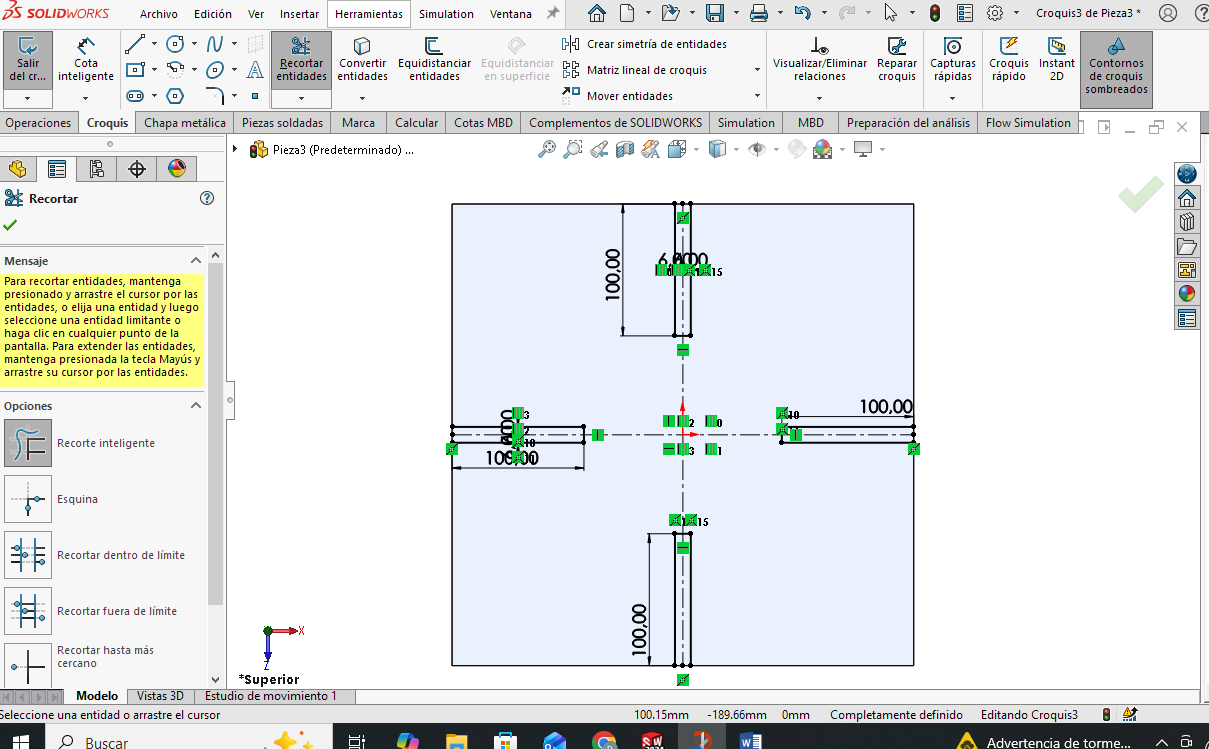Click Visualizar/Eliminar relaciones button
The width and height of the screenshot is (1209, 749).
[x=820, y=60]
